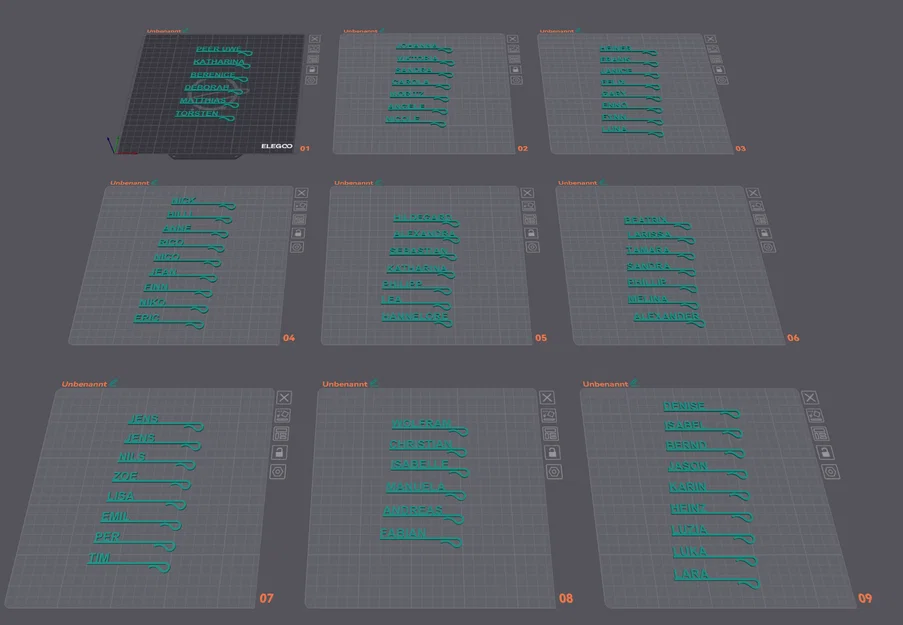Arrange objects on plate 09

(820, 433)
